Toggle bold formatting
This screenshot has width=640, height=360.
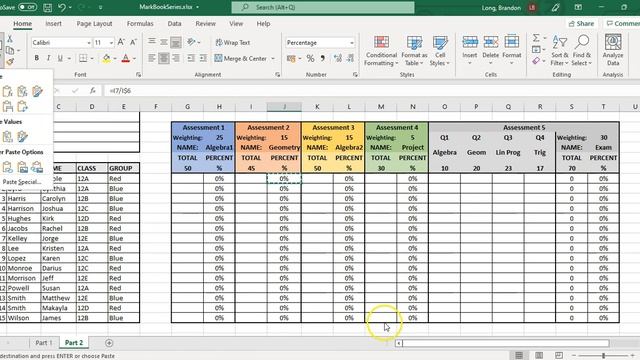click(37, 58)
